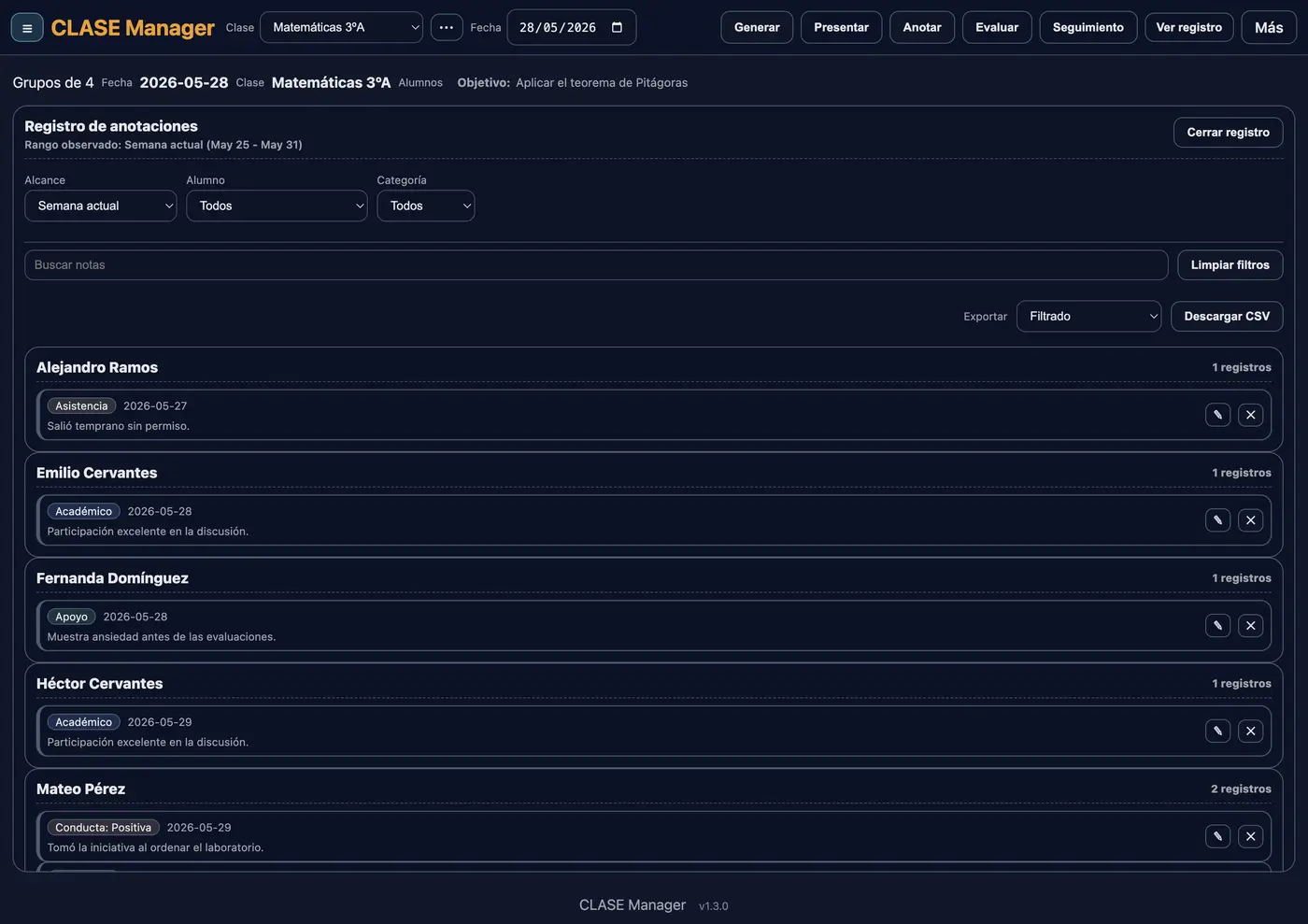Click note text 'Salió temprano sin permiso.'
Image resolution: width=1308 pixels, height=924 pixels.
point(119,426)
